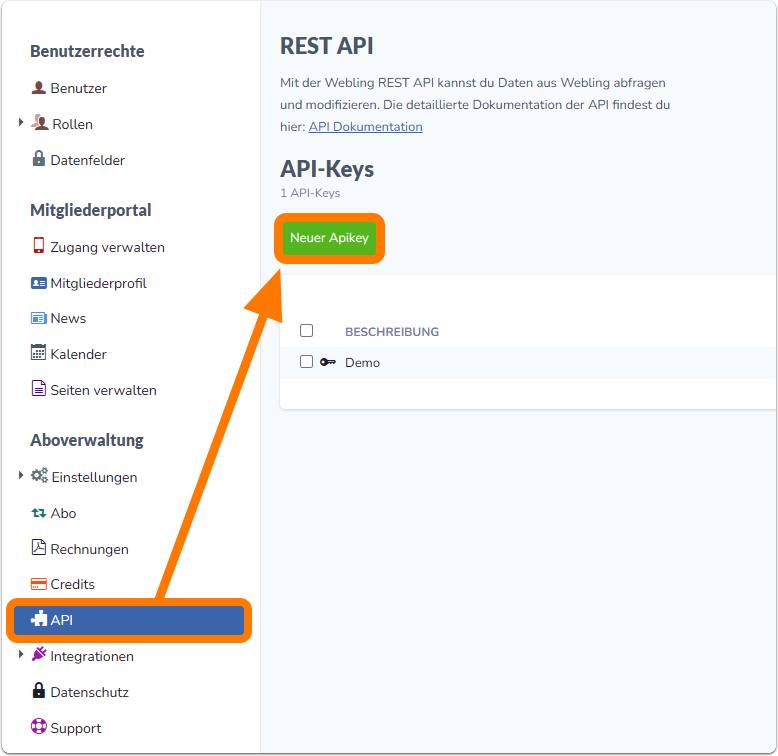
Task: Open the News menu label
Action: pos(68,318)
